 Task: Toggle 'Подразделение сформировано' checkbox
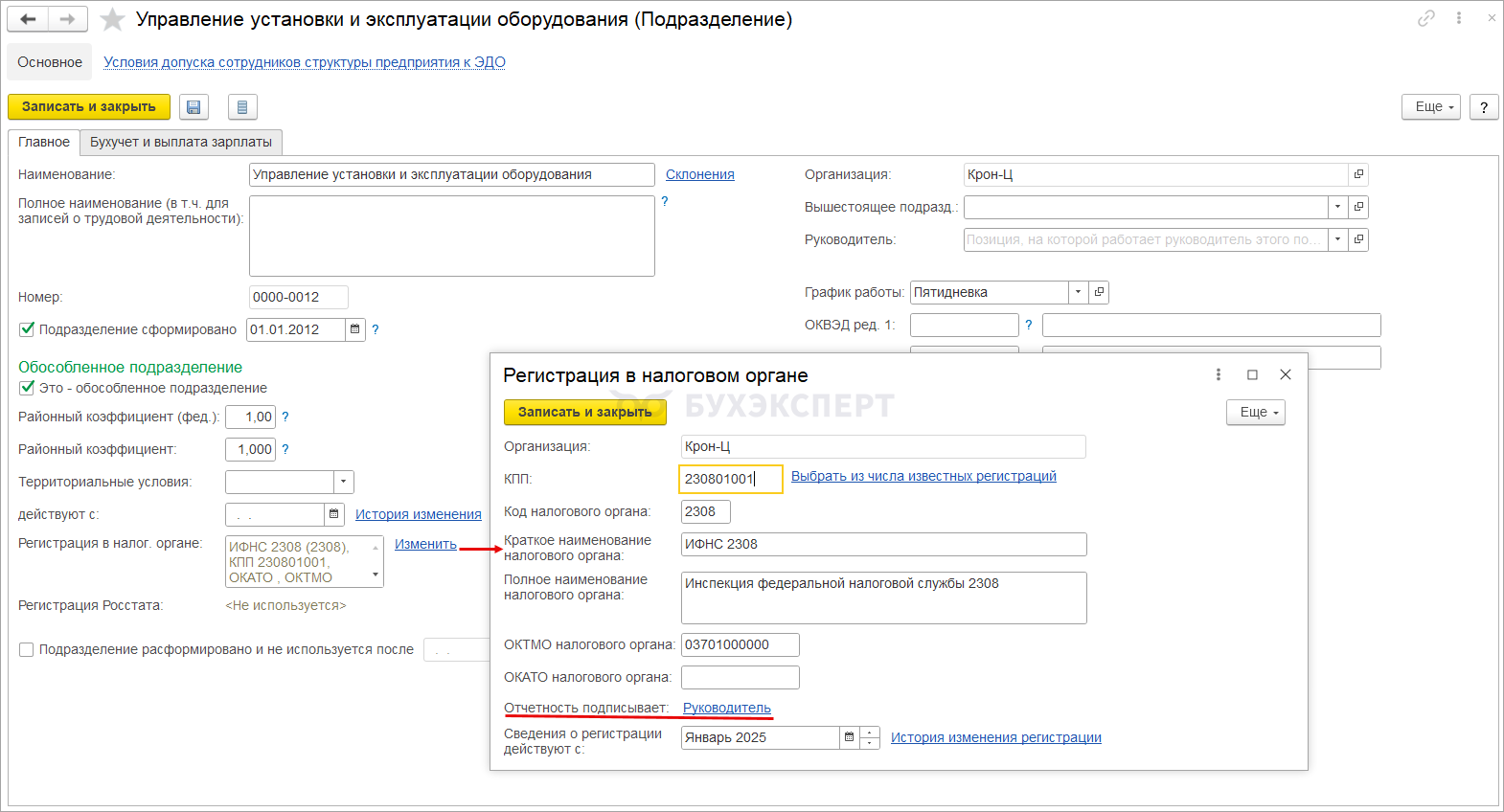click(27, 329)
